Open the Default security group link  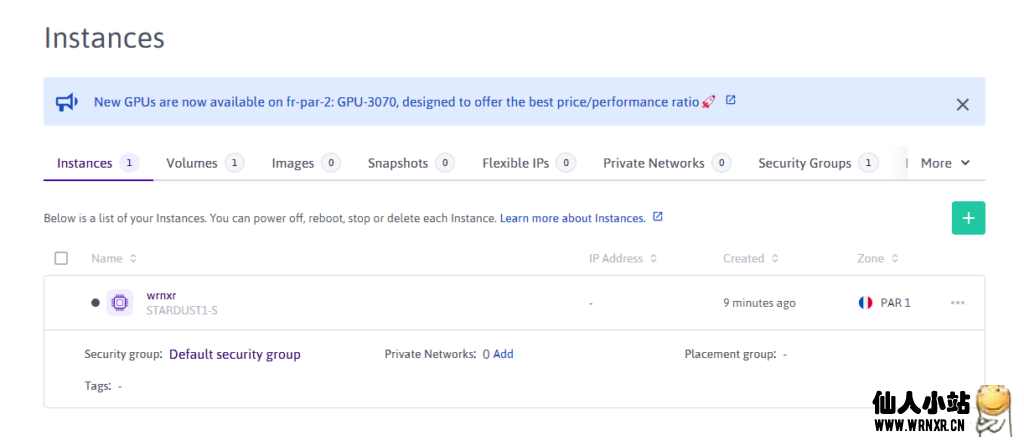(234, 354)
